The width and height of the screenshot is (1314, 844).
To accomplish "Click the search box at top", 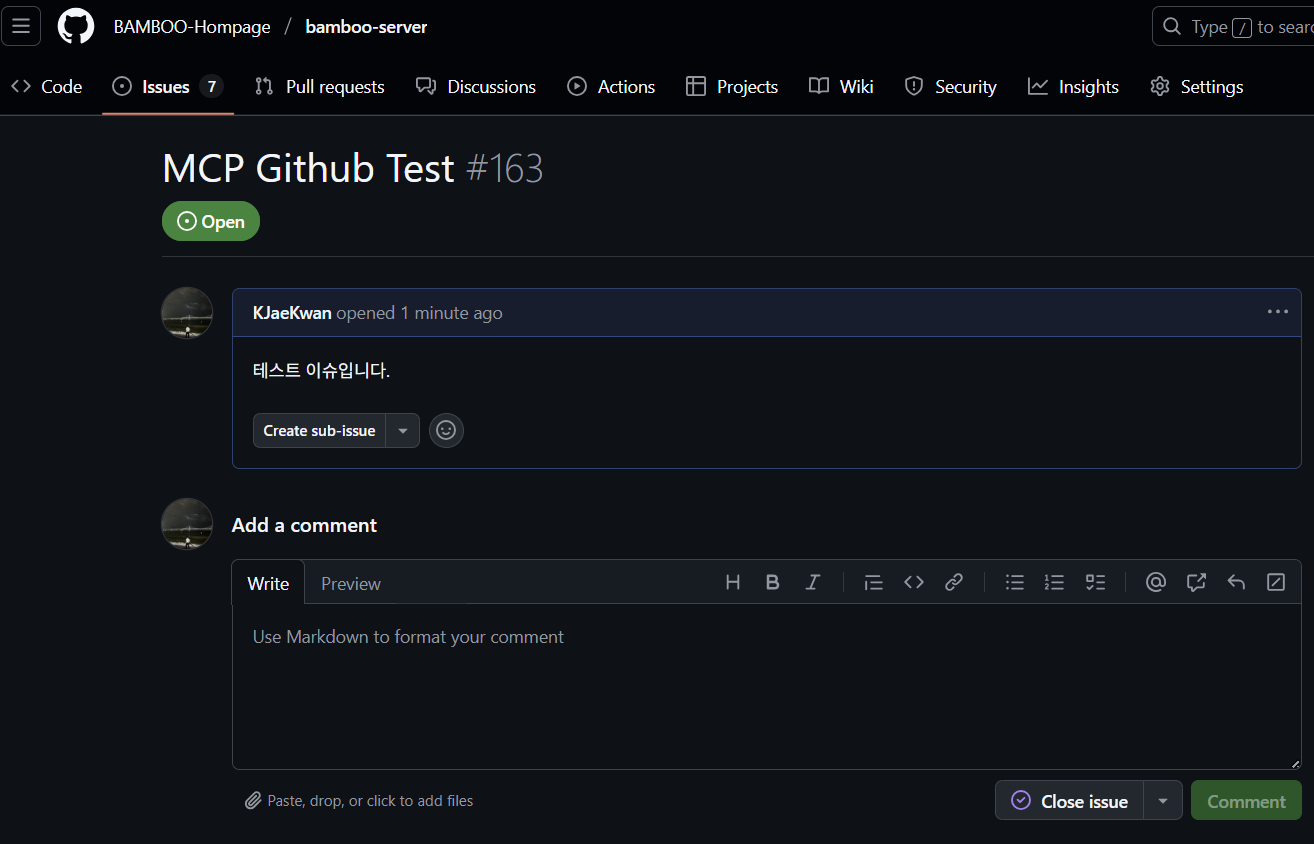I will tap(1233, 27).
